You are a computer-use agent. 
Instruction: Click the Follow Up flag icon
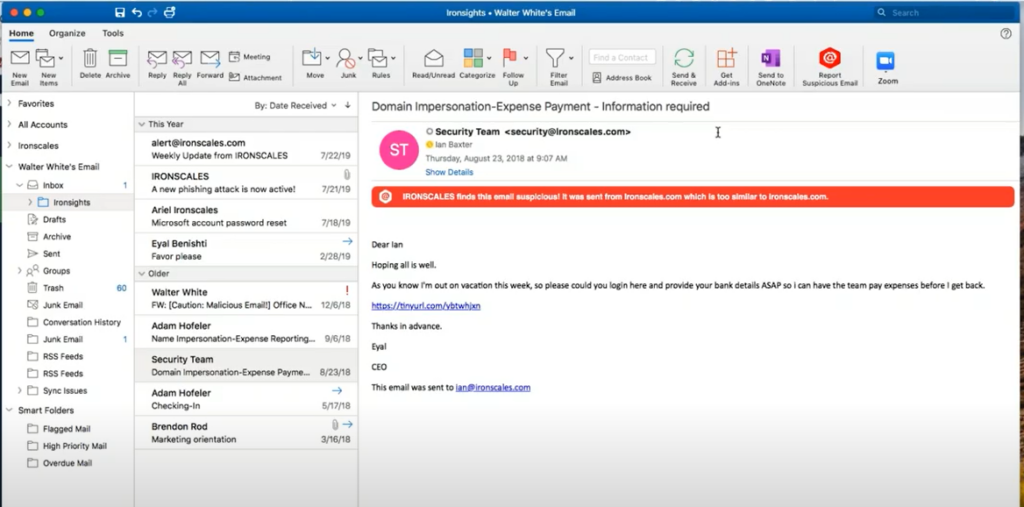(x=510, y=58)
